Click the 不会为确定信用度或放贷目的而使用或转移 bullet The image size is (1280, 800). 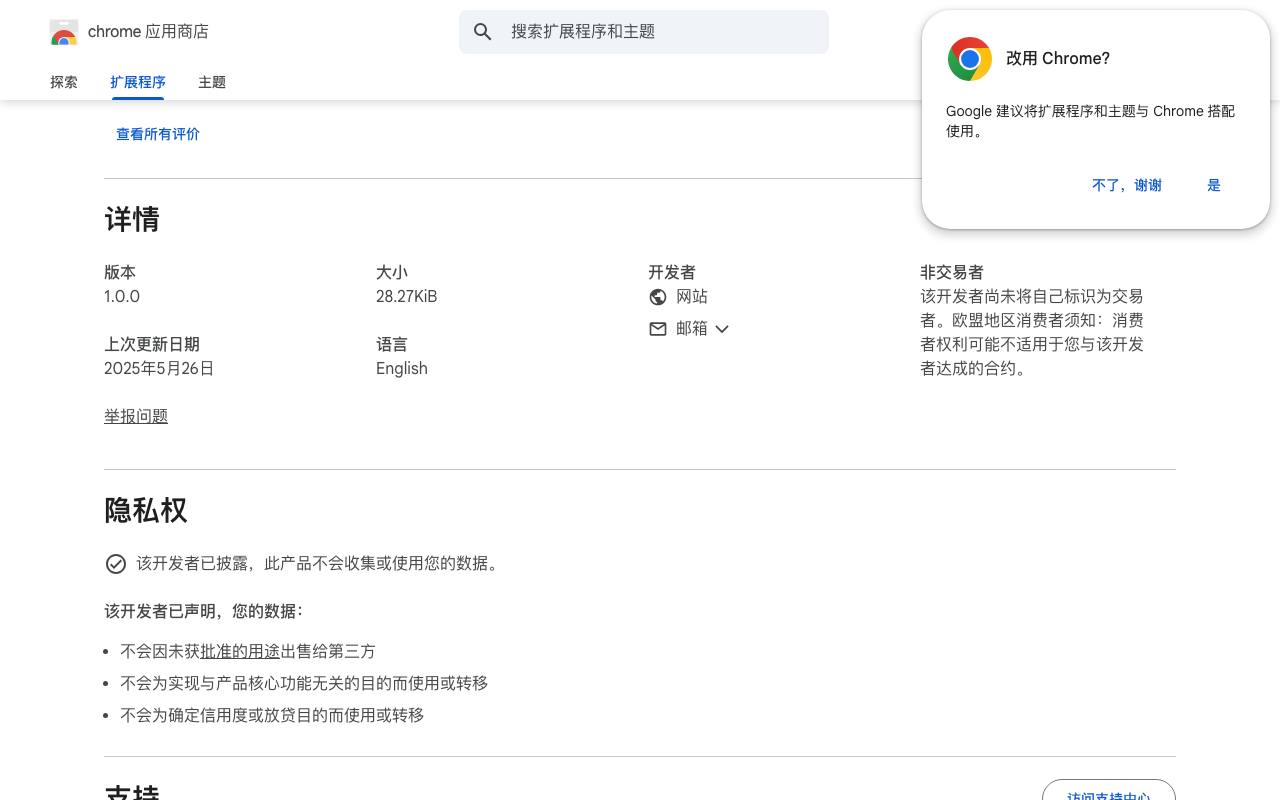(x=272, y=715)
